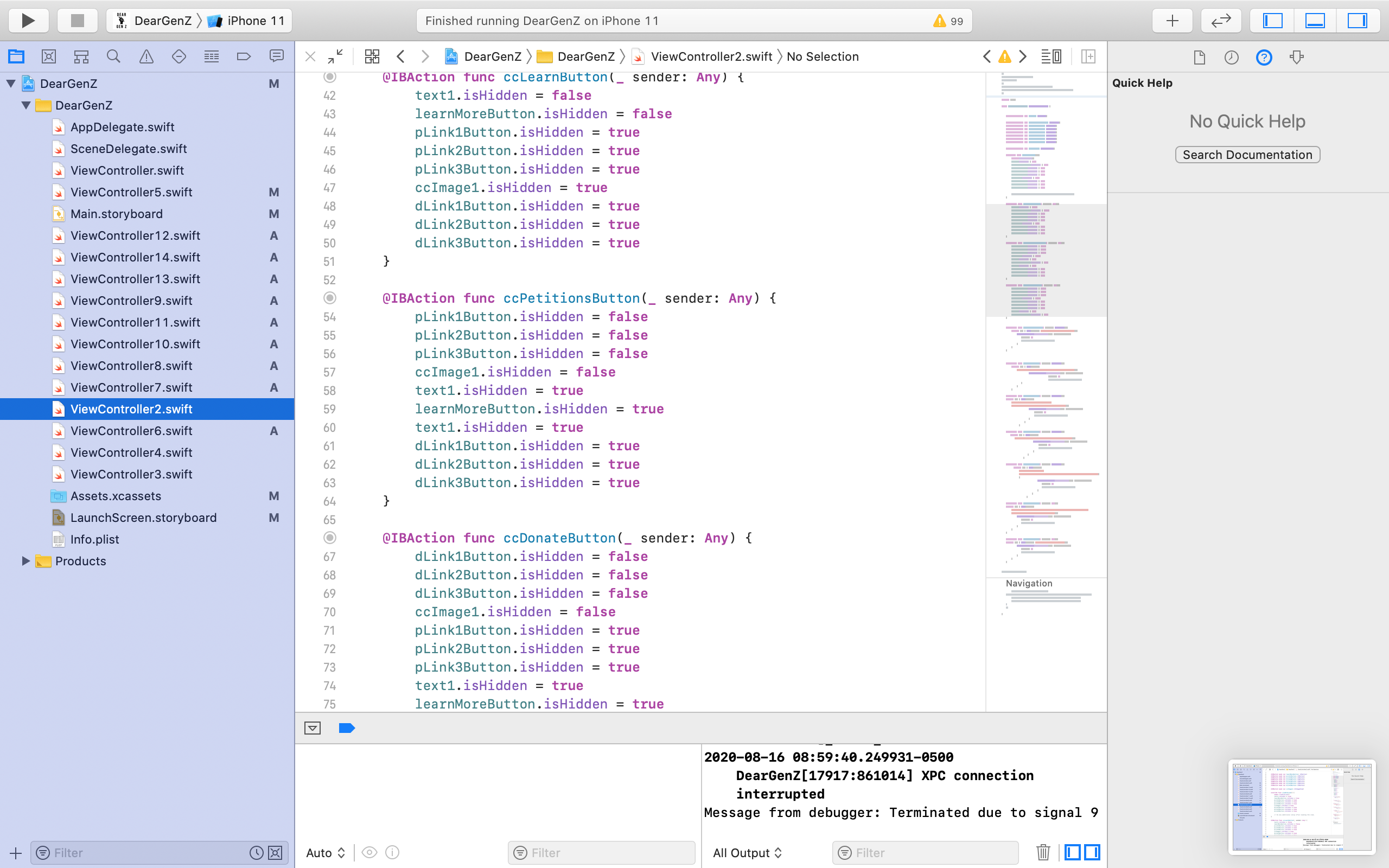The height and width of the screenshot is (868, 1389).
Task: Clear console with trash icon
Action: click(x=1043, y=852)
